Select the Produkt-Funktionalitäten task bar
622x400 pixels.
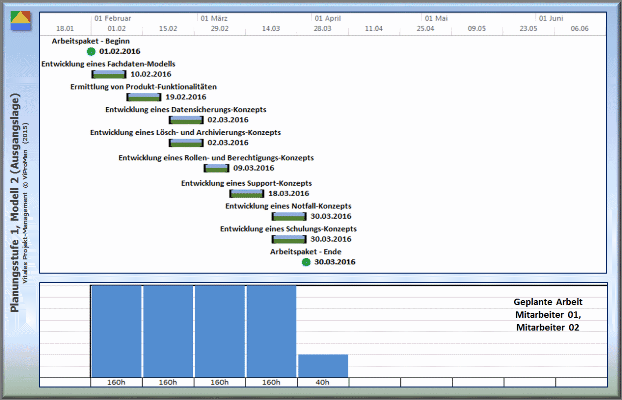click(x=145, y=97)
